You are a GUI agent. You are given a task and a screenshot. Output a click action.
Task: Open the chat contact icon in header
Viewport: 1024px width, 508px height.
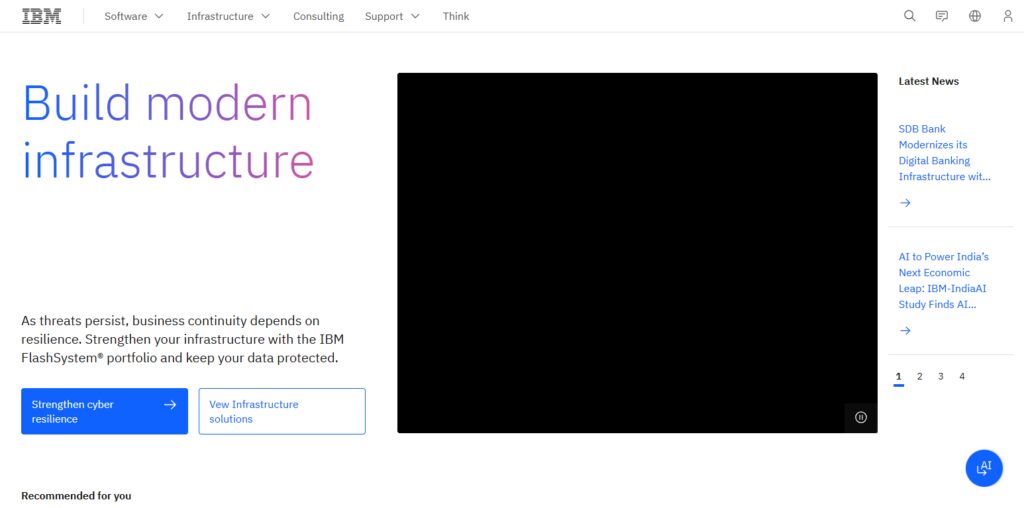[x=942, y=16]
